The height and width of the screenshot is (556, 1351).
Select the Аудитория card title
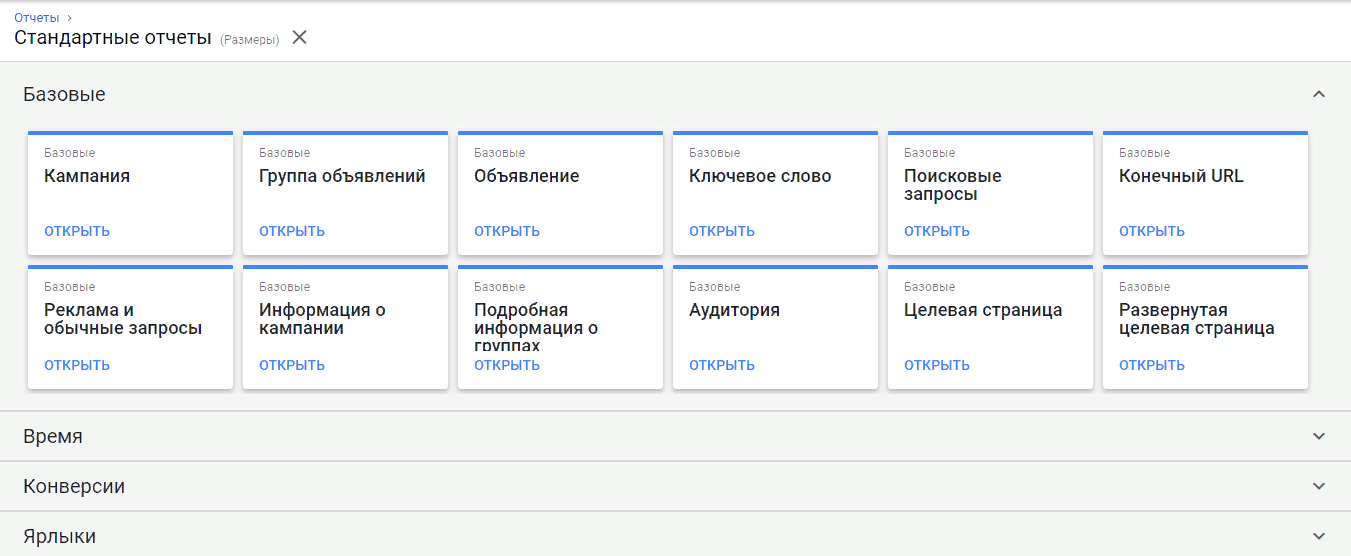[734, 310]
